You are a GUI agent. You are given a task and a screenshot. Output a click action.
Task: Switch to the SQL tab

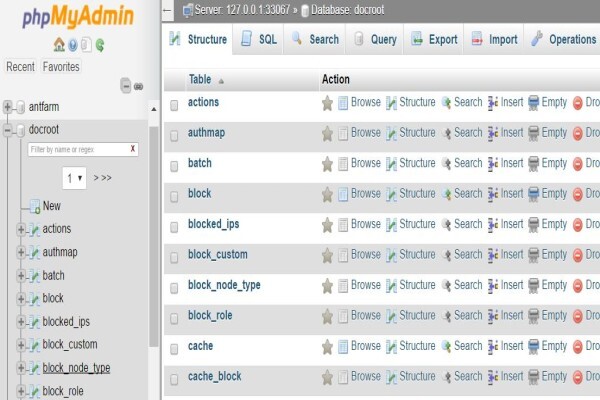pyautogui.click(x=258, y=39)
